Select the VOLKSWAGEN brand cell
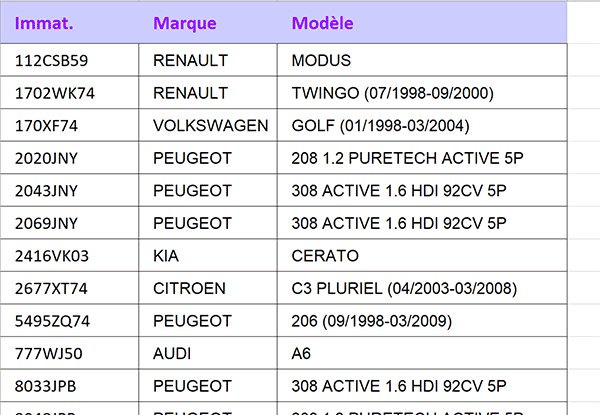This screenshot has height=415, width=600. [x=208, y=125]
